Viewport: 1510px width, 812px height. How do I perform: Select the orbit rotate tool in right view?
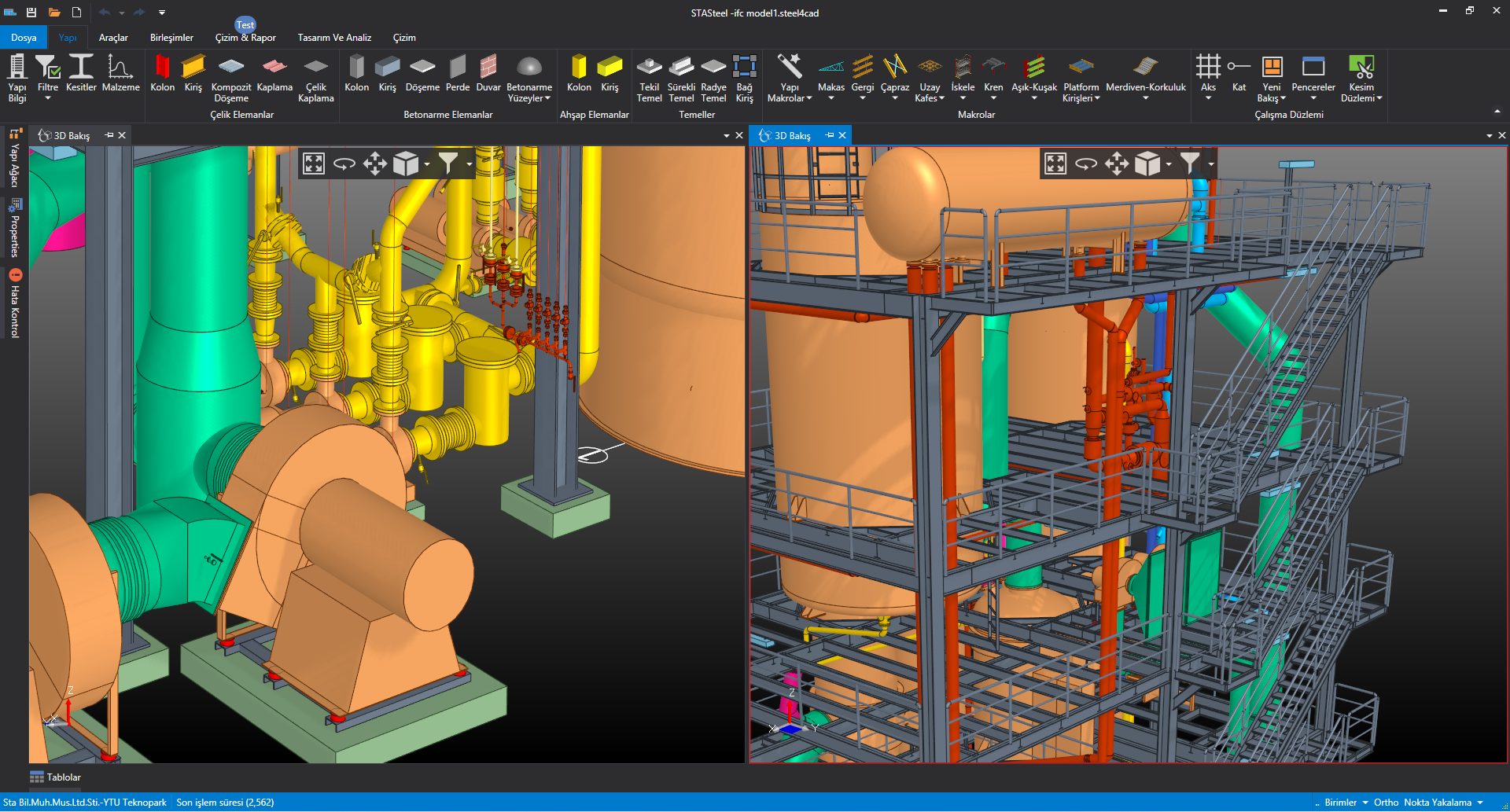pyautogui.click(x=1086, y=164)
